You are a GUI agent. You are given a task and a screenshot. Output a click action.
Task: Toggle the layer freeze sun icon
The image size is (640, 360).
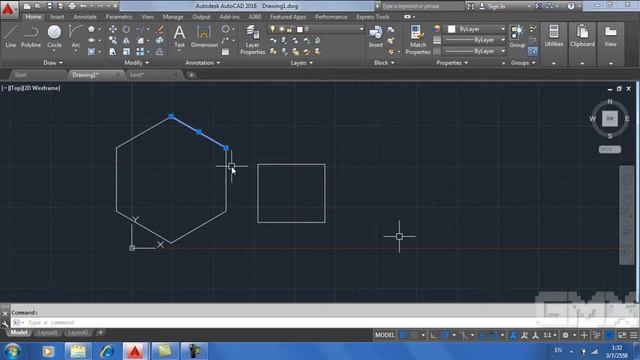pos(281,29)
